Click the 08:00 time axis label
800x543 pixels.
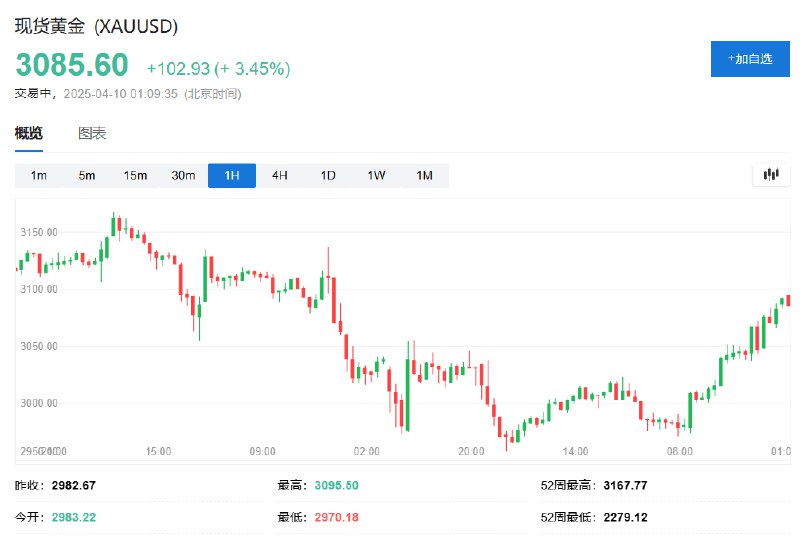pos(680,451)
